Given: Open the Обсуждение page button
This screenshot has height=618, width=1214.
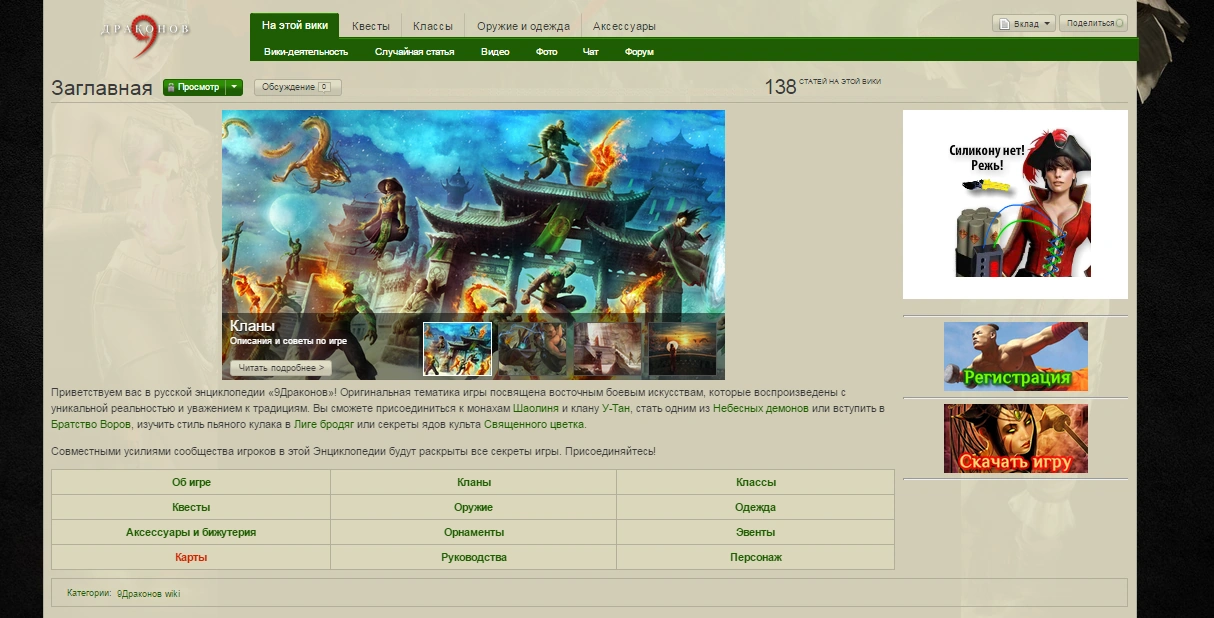Looking at the screenshot, I should [x=297, y=87].
